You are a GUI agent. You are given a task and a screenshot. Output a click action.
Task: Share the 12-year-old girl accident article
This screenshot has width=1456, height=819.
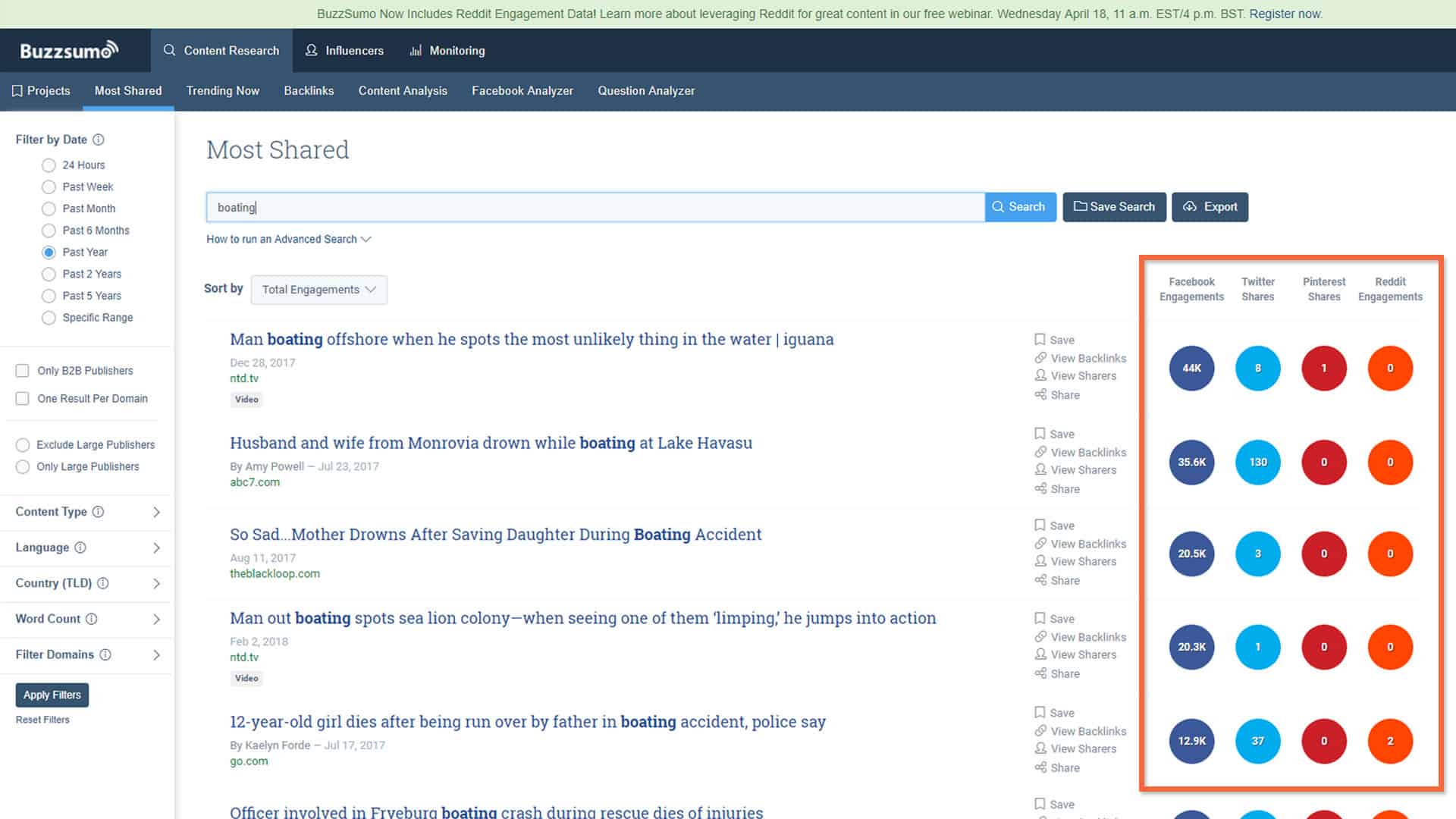coord(1064,767)
